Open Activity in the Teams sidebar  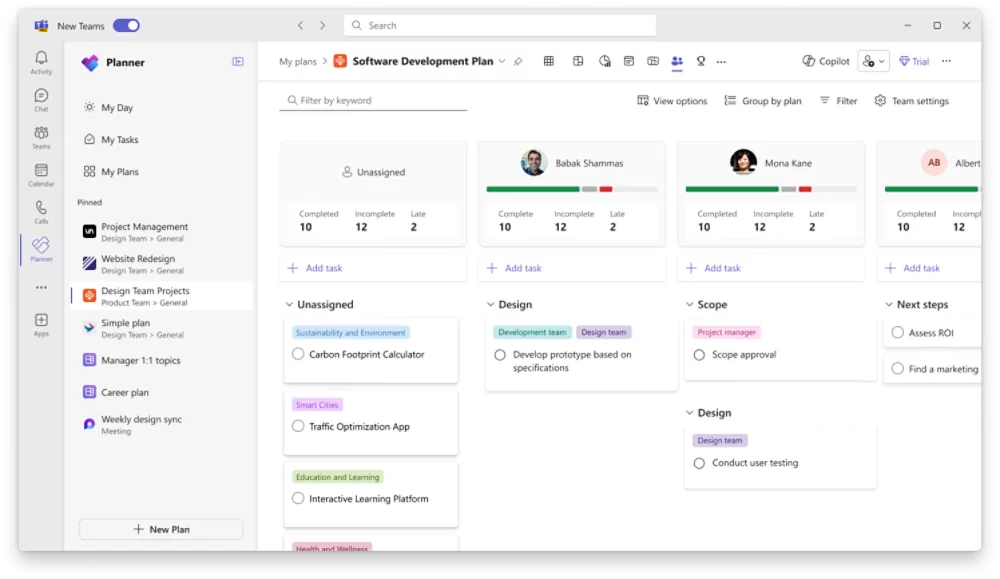coord(41,62)
